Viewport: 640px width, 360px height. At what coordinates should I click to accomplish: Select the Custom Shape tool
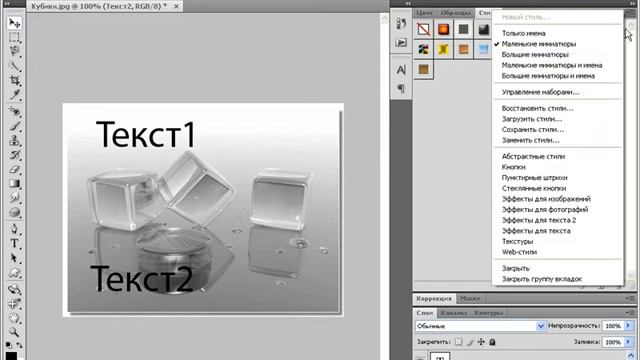[14, 272]
